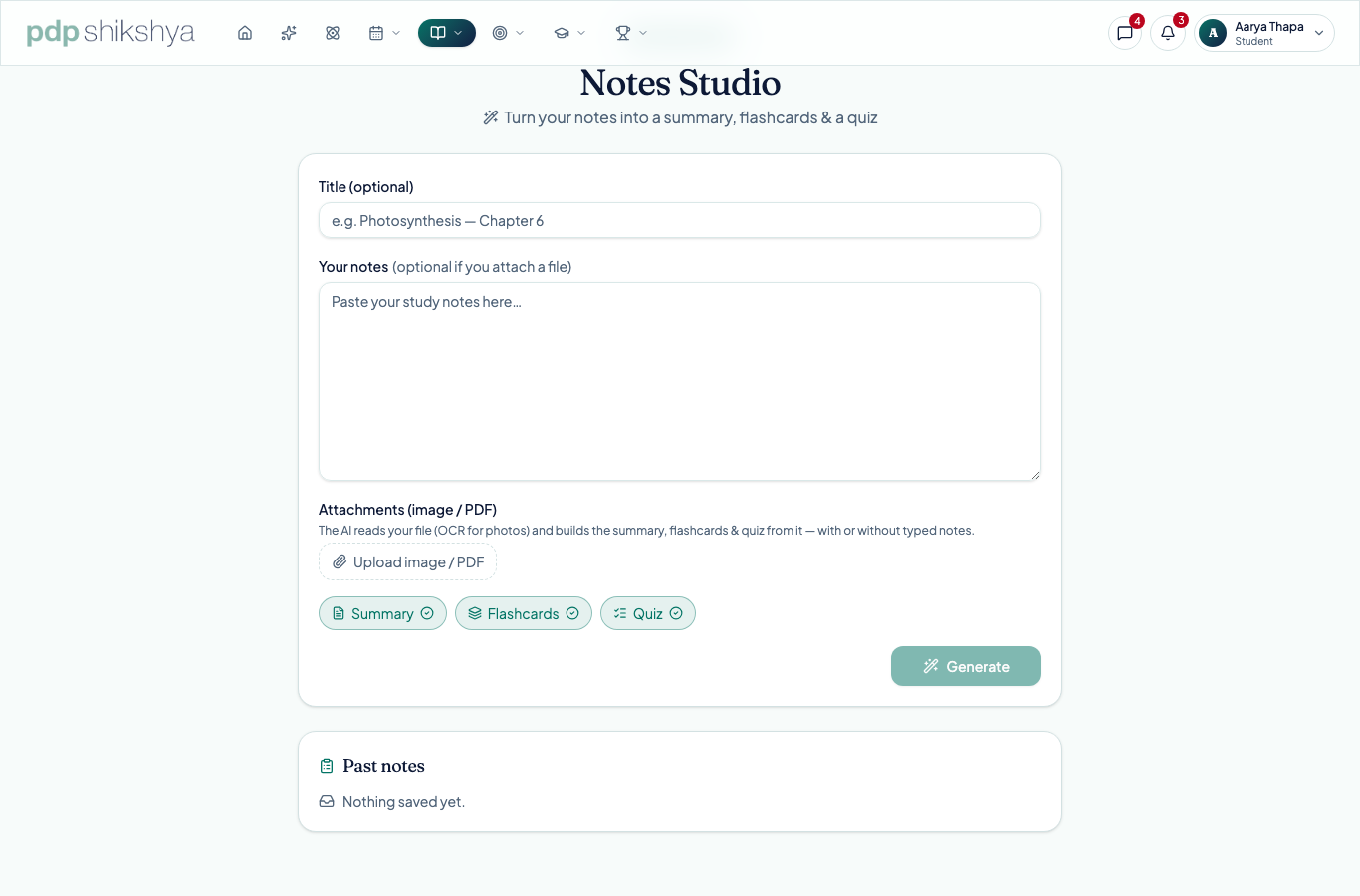Toggle the Flashcards output chip

pyautogui.click(x=524, y=613)
